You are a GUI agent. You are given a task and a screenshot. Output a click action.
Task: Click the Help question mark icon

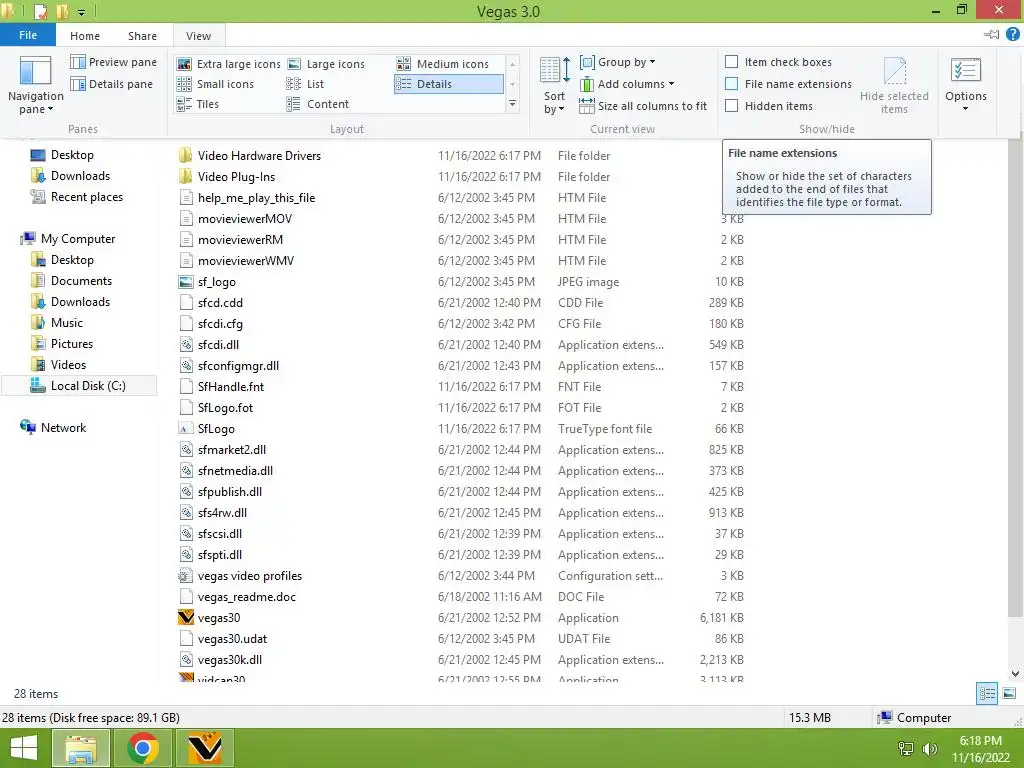pyautogui.click(x=1013, y=35)
